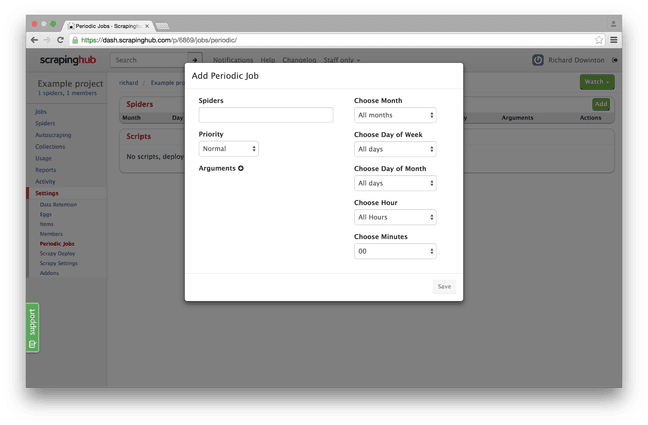Click the Richard Dowinton avatar icon

point(538,60)
